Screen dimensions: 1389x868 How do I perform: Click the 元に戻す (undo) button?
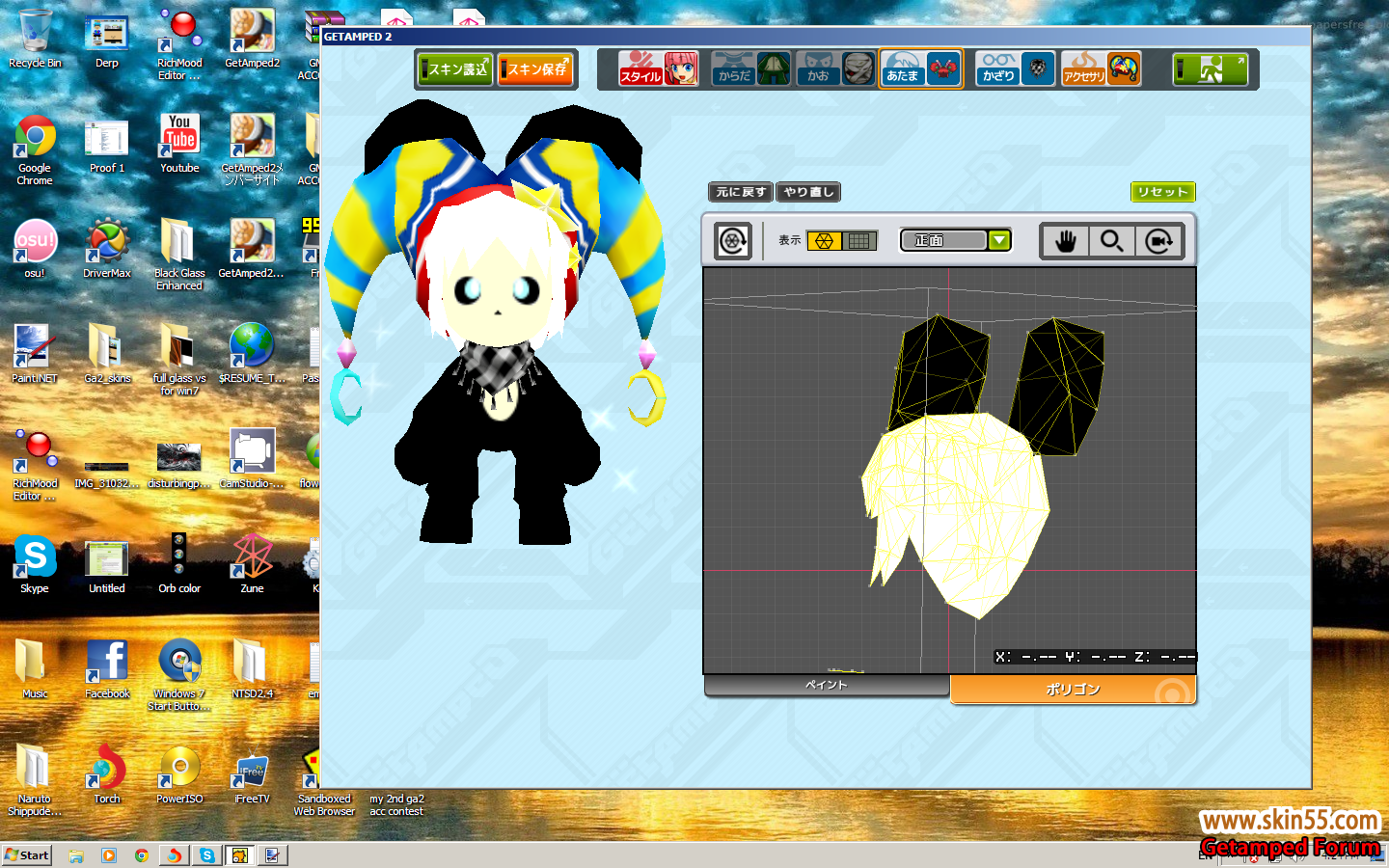741,192
